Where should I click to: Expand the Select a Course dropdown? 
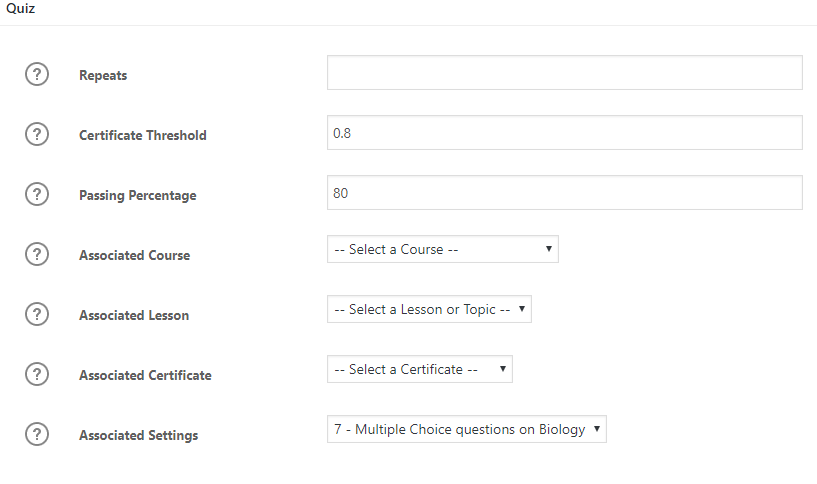coord(443,249)
